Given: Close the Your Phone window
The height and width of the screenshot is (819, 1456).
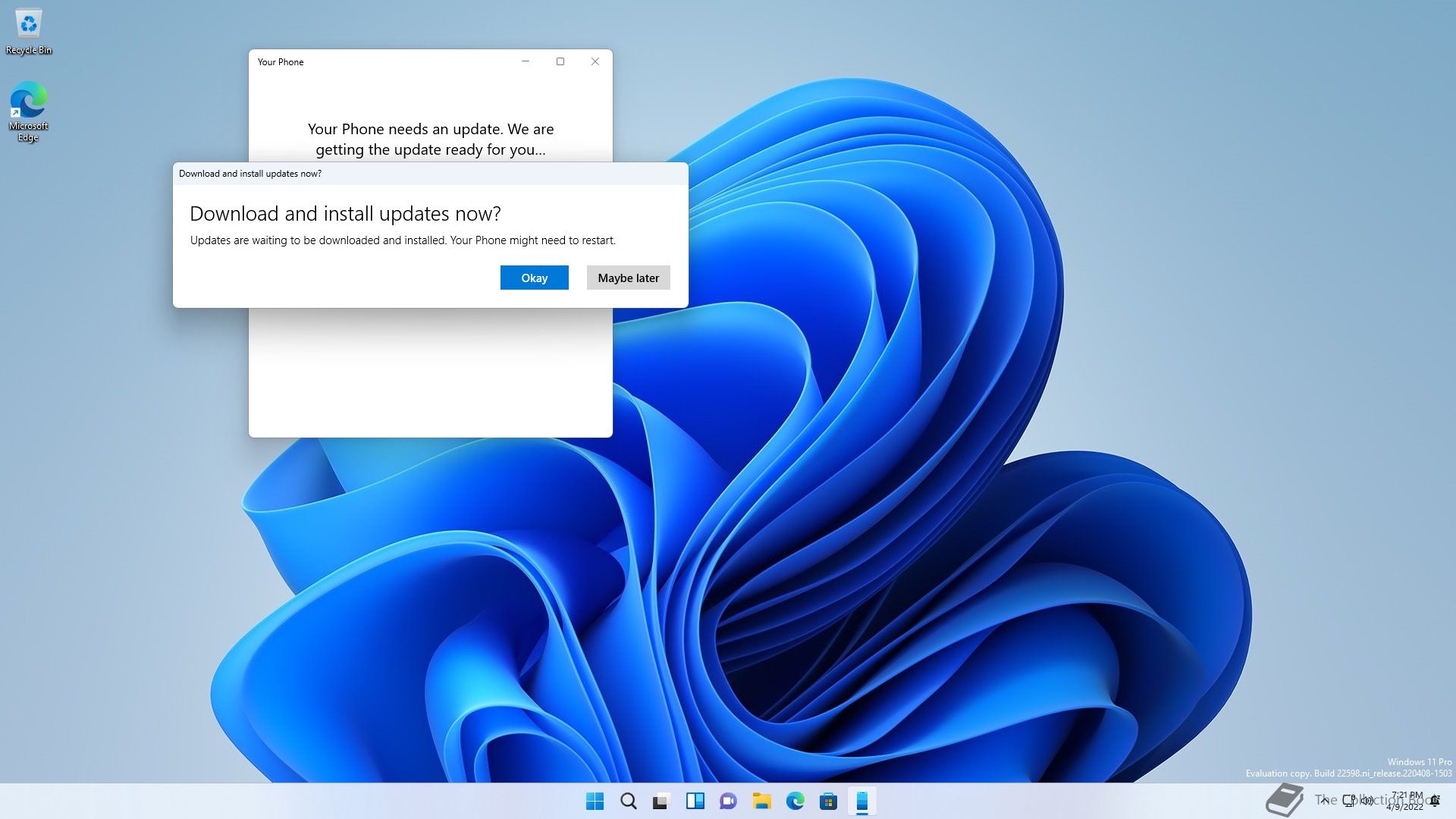Looking at the screenshot, I should click(595, 61).
